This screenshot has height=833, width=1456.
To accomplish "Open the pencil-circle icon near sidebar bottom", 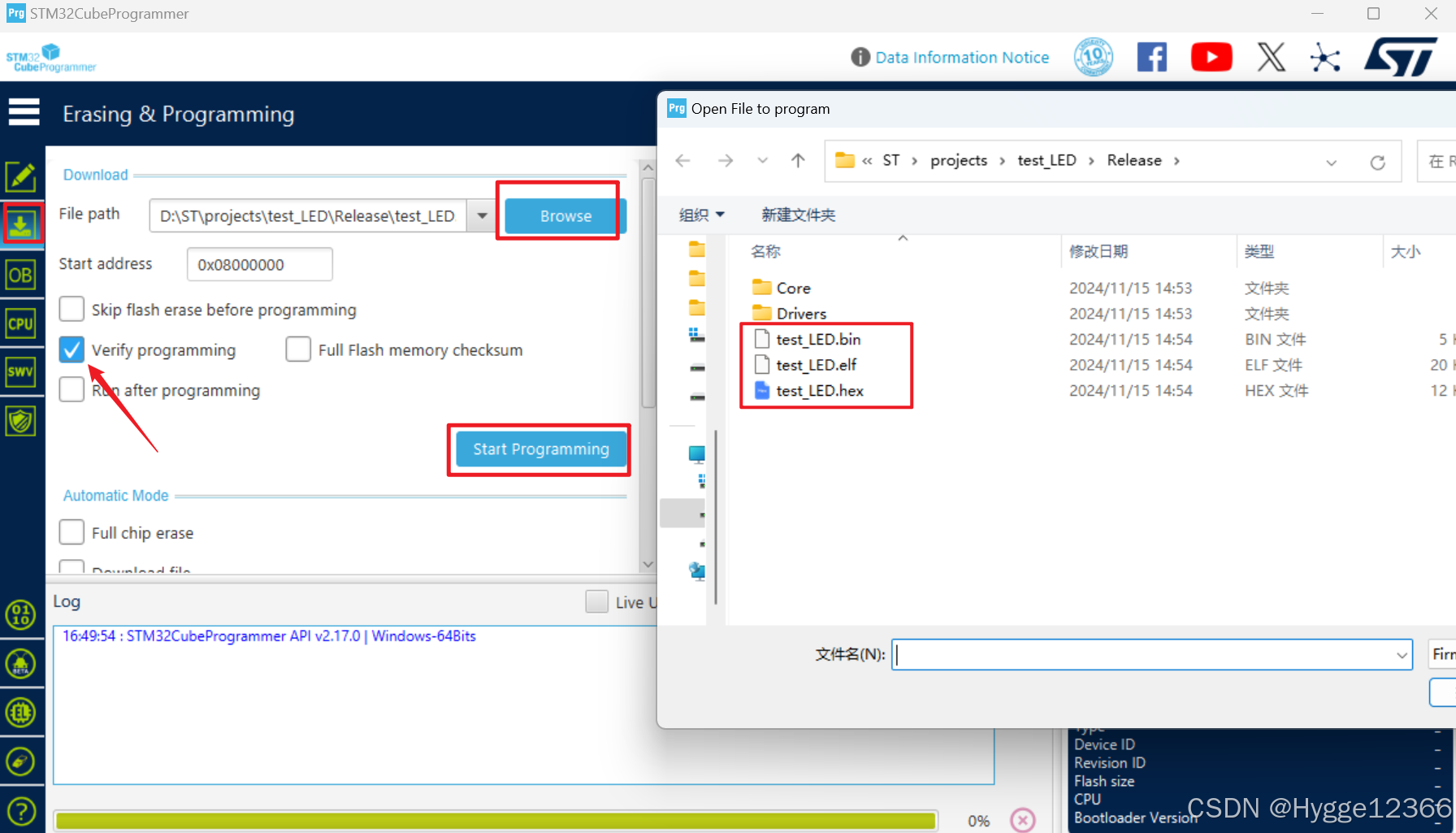I will pyautogui.click(x=21, y=761).
